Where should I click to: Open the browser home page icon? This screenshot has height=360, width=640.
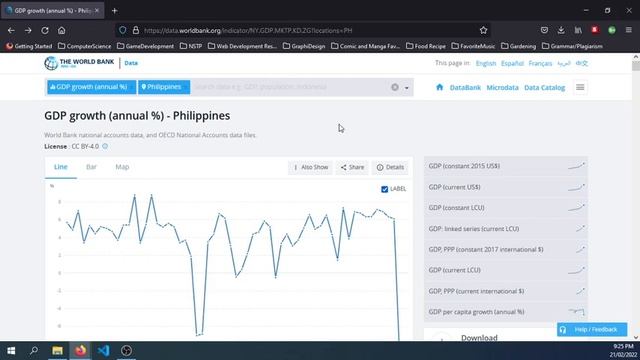(61, 31)
